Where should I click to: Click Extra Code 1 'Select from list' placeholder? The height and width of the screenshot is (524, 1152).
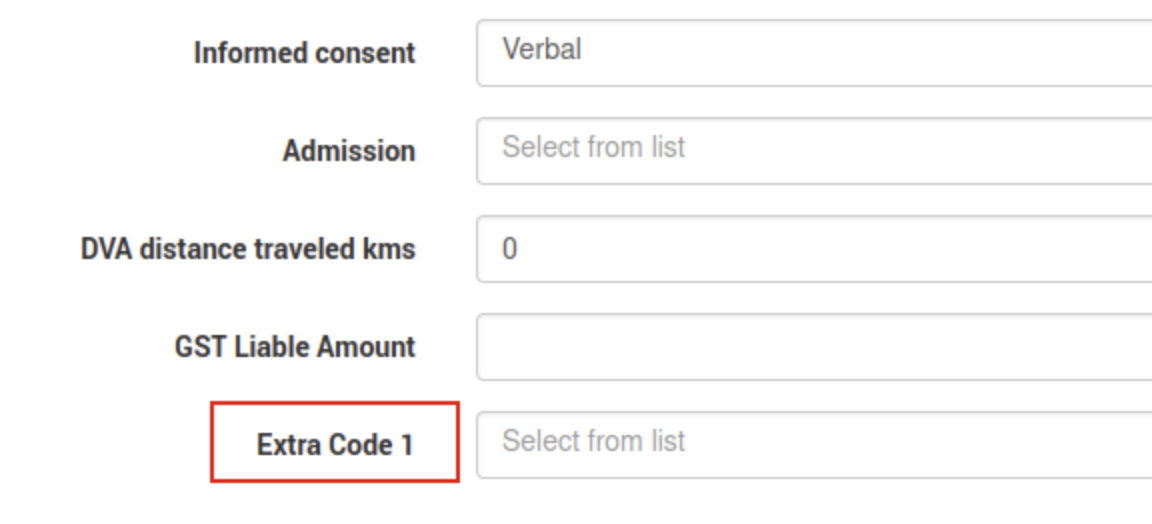click(x=593, y=441)
